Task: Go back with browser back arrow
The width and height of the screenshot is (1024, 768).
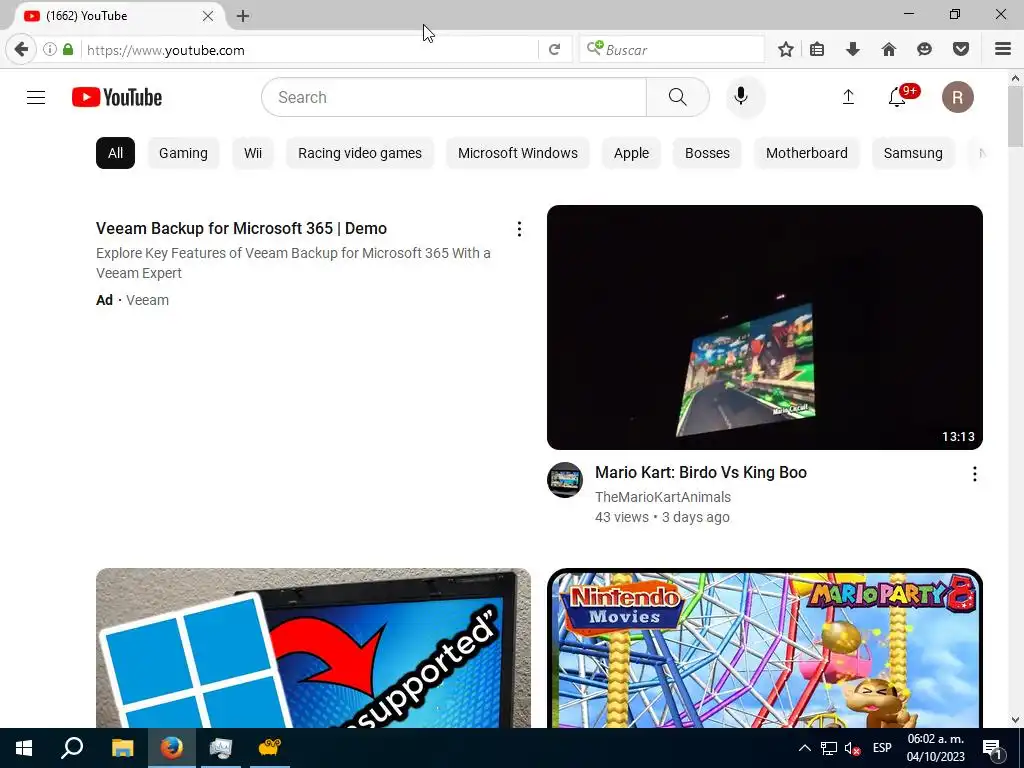Action: pyautogui.click(x=21, y=49)
